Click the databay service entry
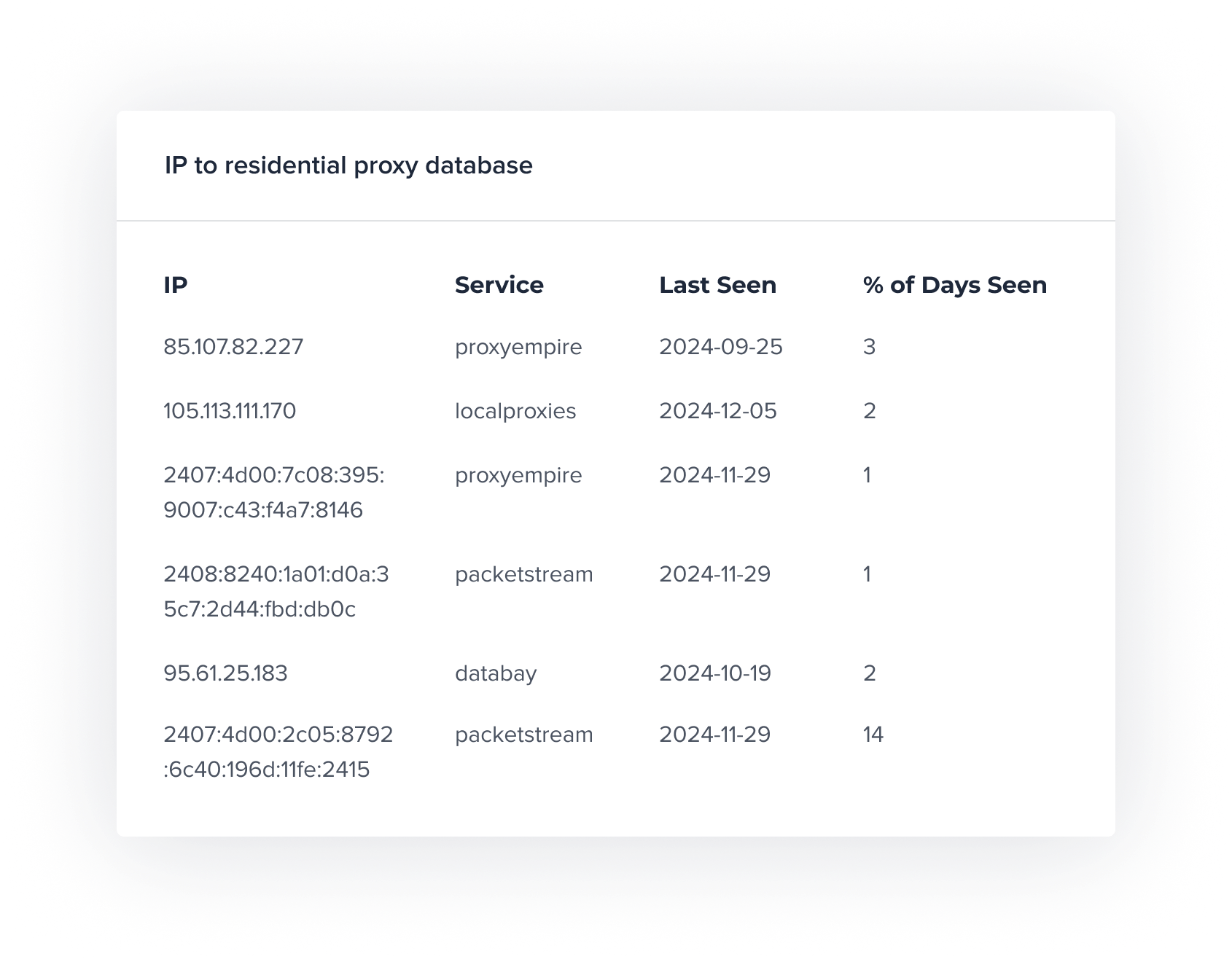The image size is (1232, 959). pos(496,673)
